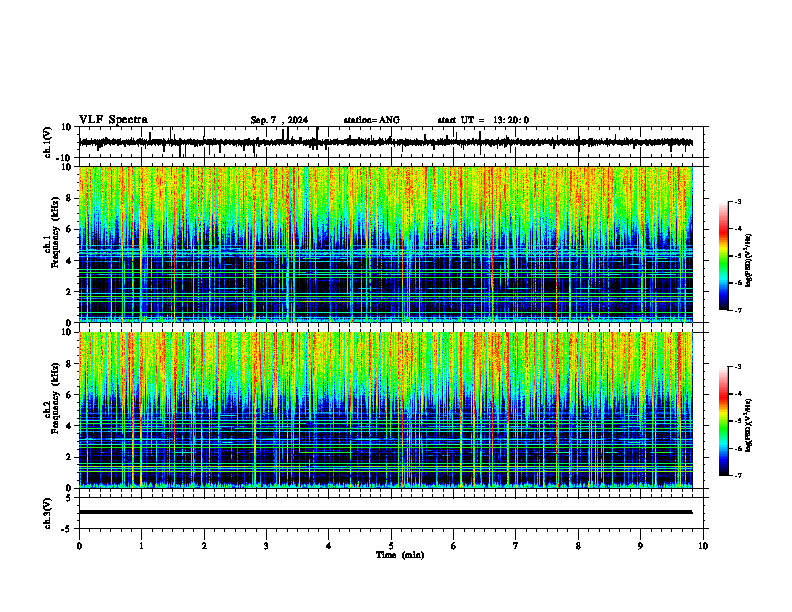Click the ch.1 voltage waveform trace

click(385, 142)
